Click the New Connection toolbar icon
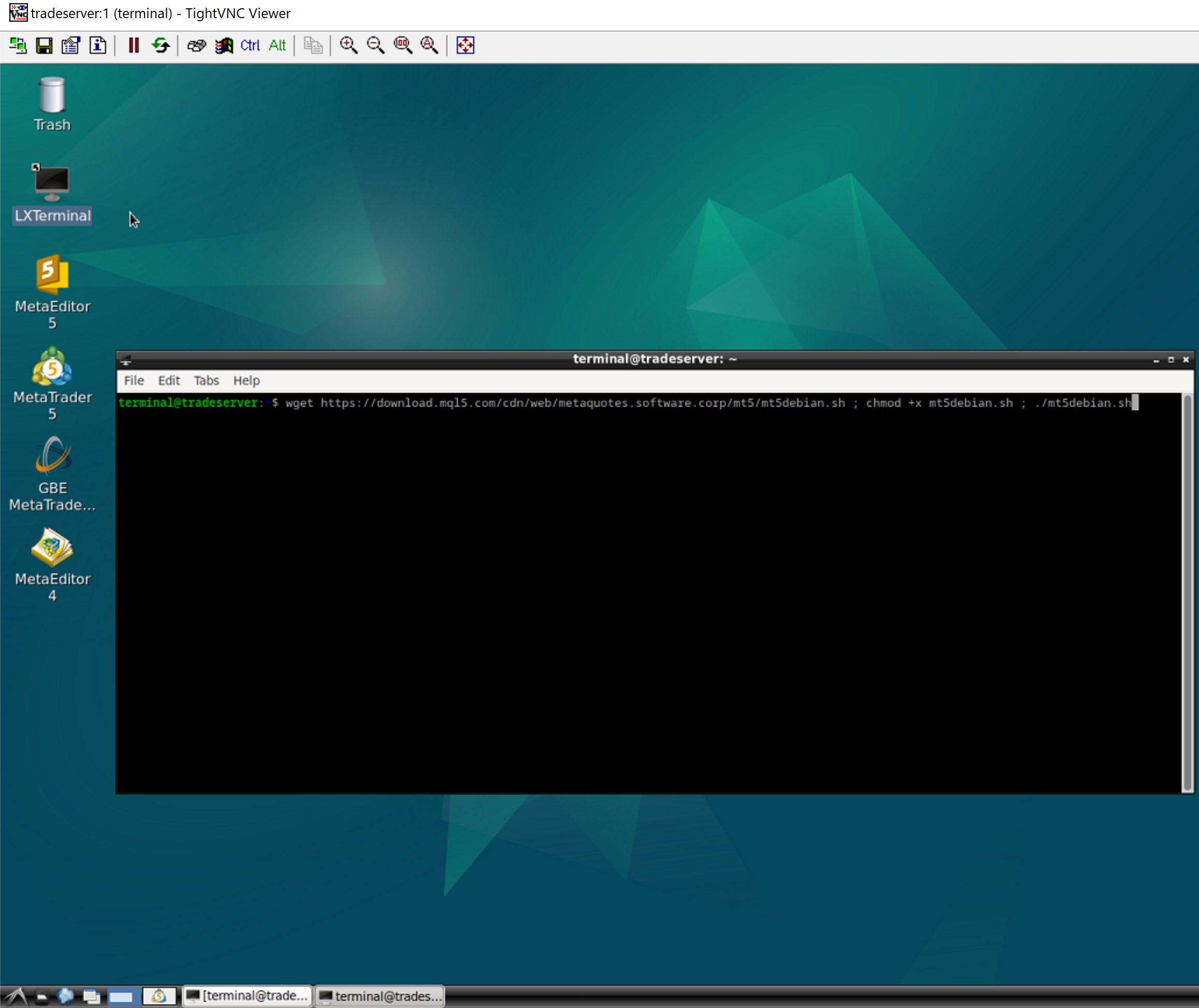The image size is (1199, 1008). click(x=18, y=45)
